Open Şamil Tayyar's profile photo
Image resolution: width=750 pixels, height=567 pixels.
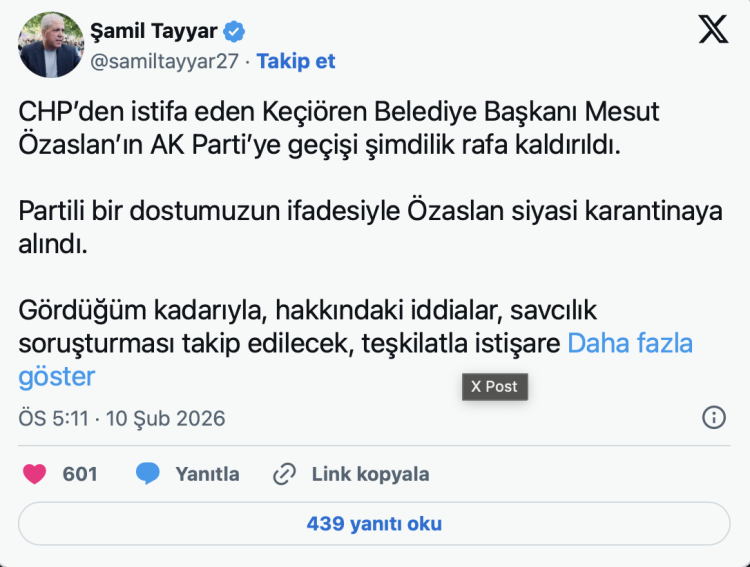[49, 45]
